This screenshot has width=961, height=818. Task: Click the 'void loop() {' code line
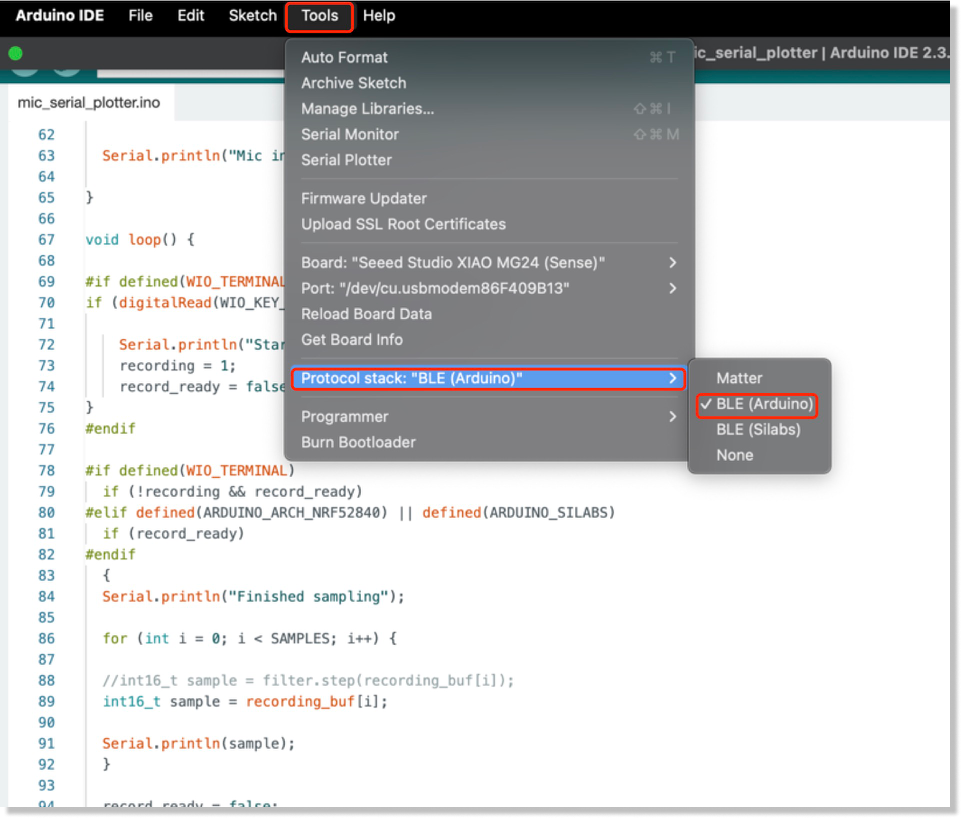click(x=140, y=240)
